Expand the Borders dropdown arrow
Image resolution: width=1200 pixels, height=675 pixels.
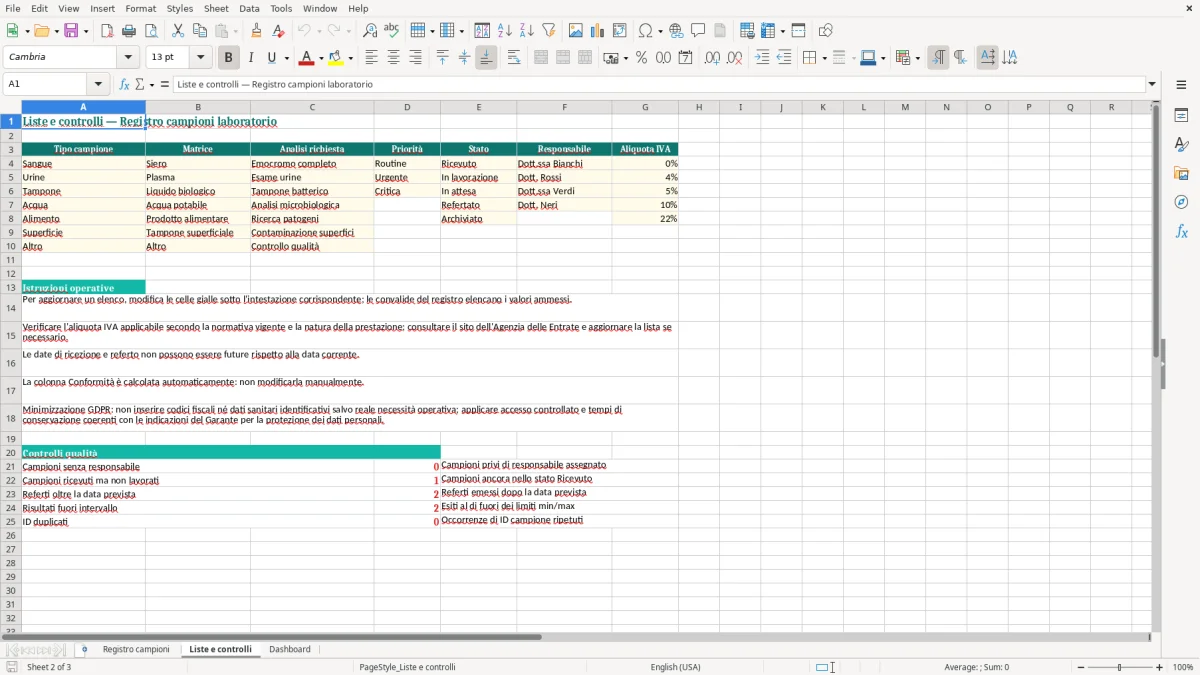pos(823,58)
